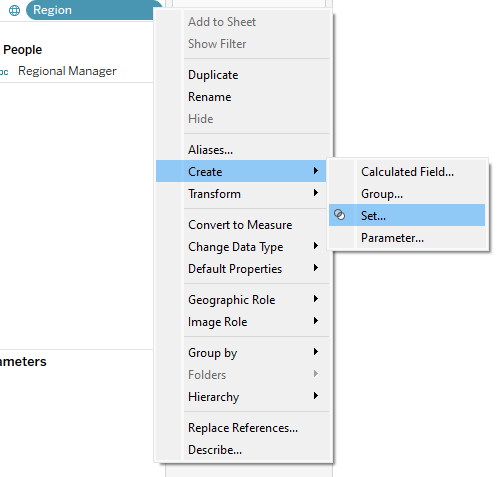502x477 pixels.
Task: Open the Hierarchy submenu
Action: pos(241,397)
